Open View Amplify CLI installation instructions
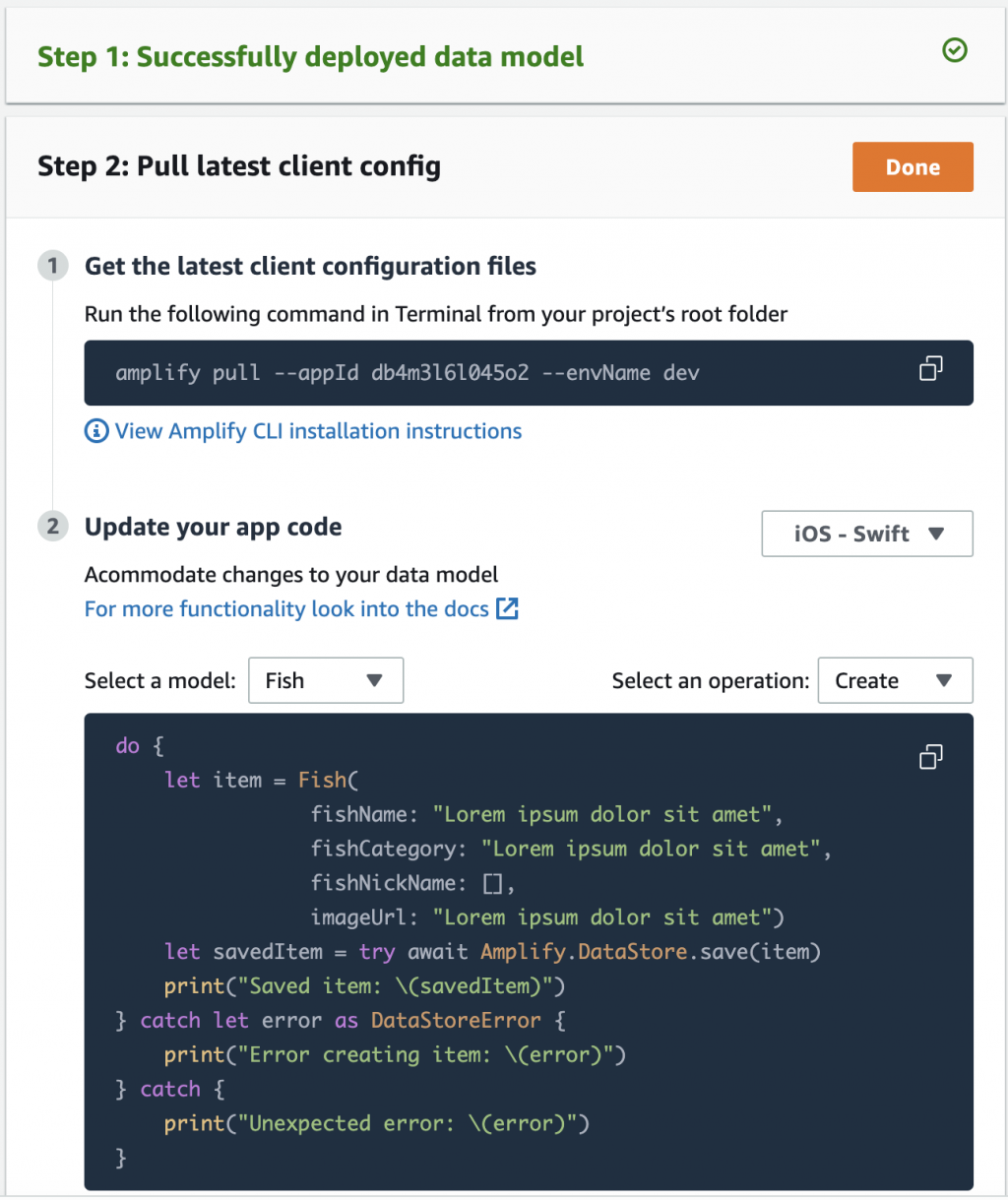Screen dimensions: 1008x1200 pos(318,431)
